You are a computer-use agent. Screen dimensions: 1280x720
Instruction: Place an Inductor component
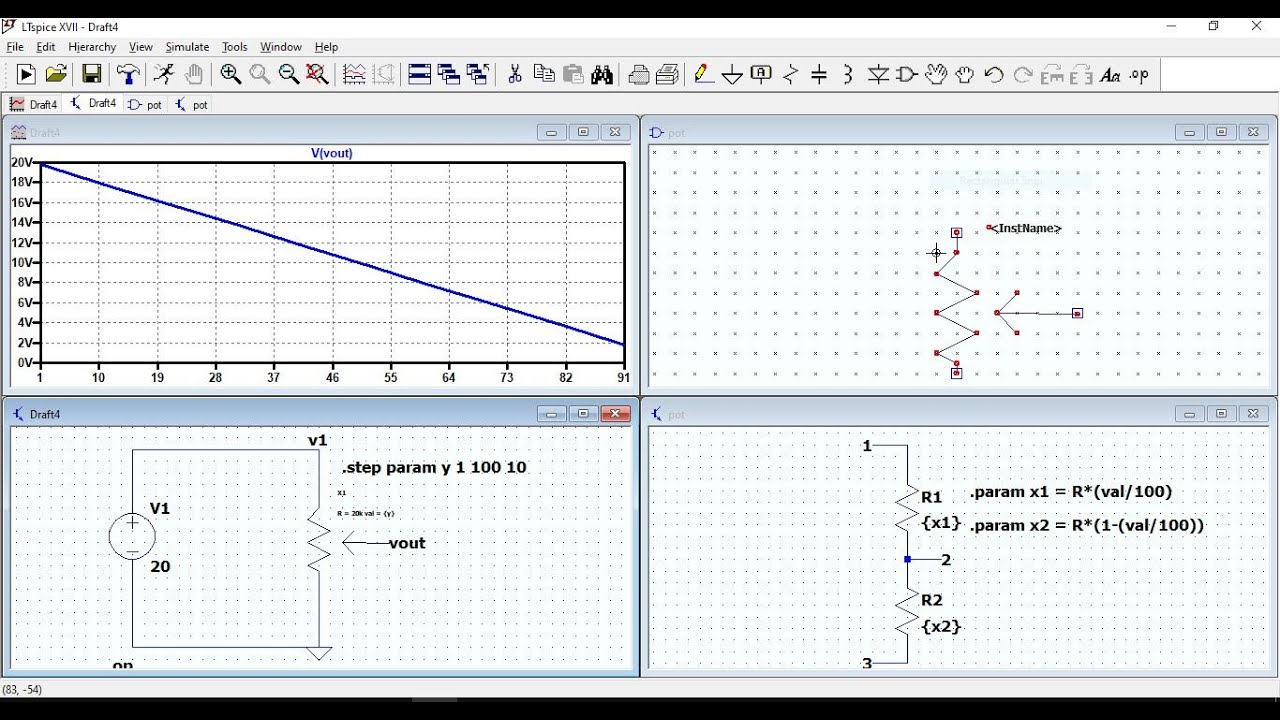(x=849, y=74)
